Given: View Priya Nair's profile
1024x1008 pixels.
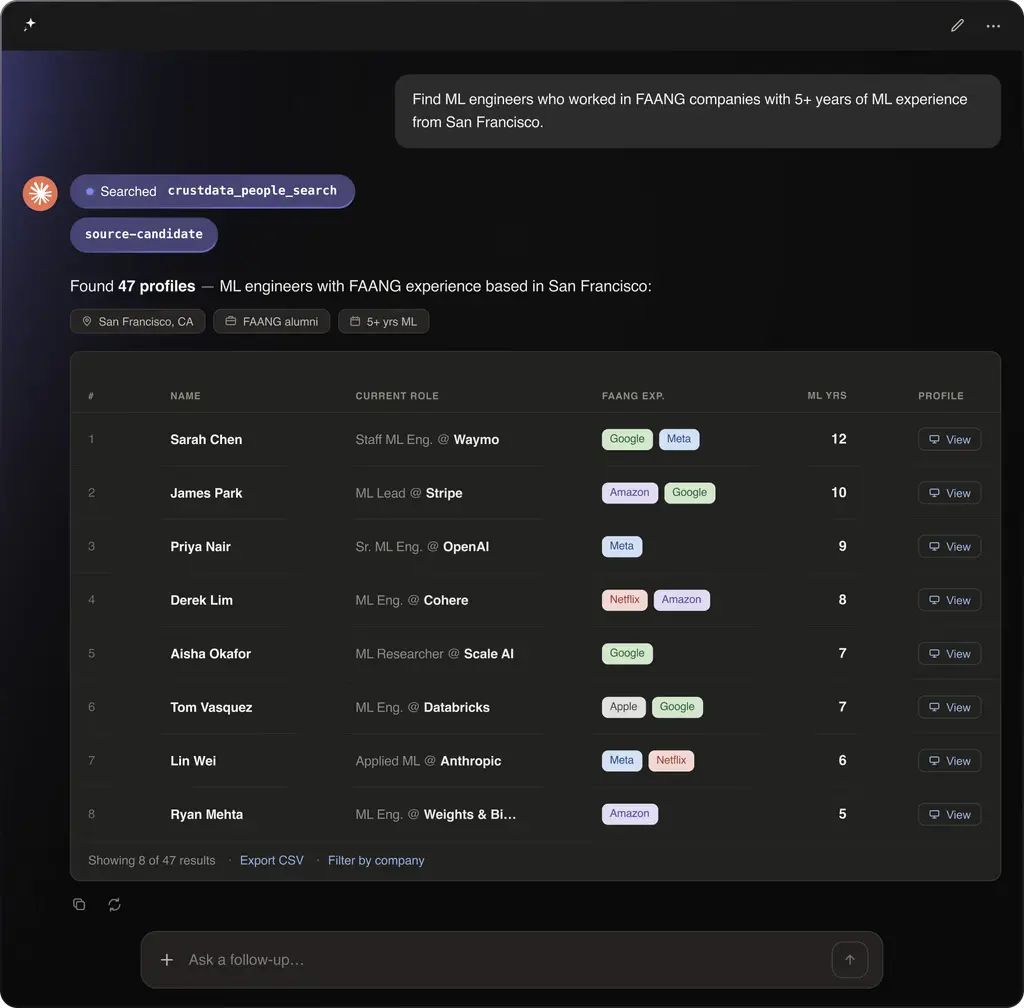Looking at the screenshot, I should click(x=950, y=546).
